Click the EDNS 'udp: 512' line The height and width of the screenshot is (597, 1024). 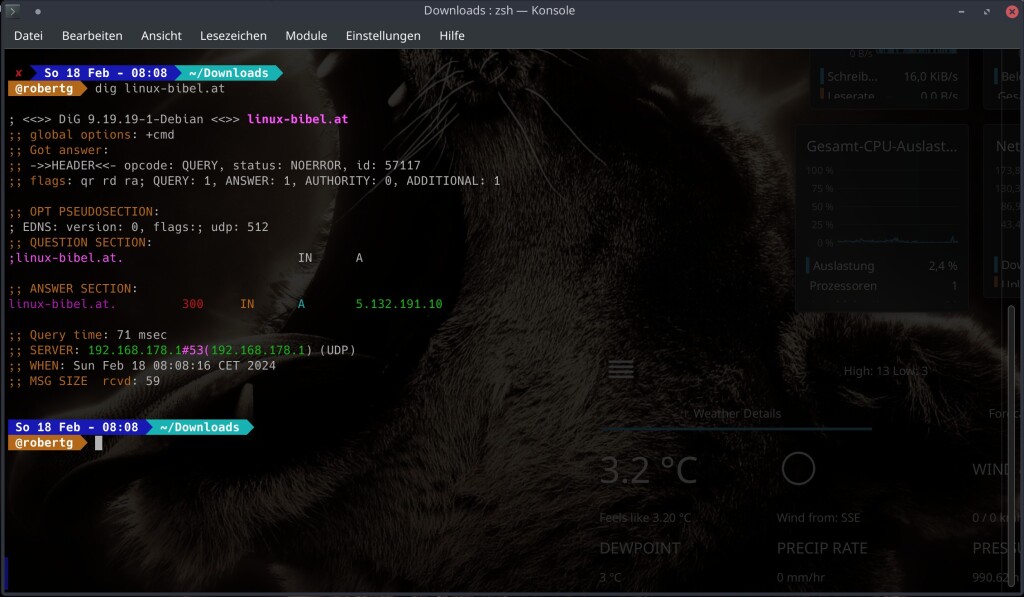click(138, 227)
